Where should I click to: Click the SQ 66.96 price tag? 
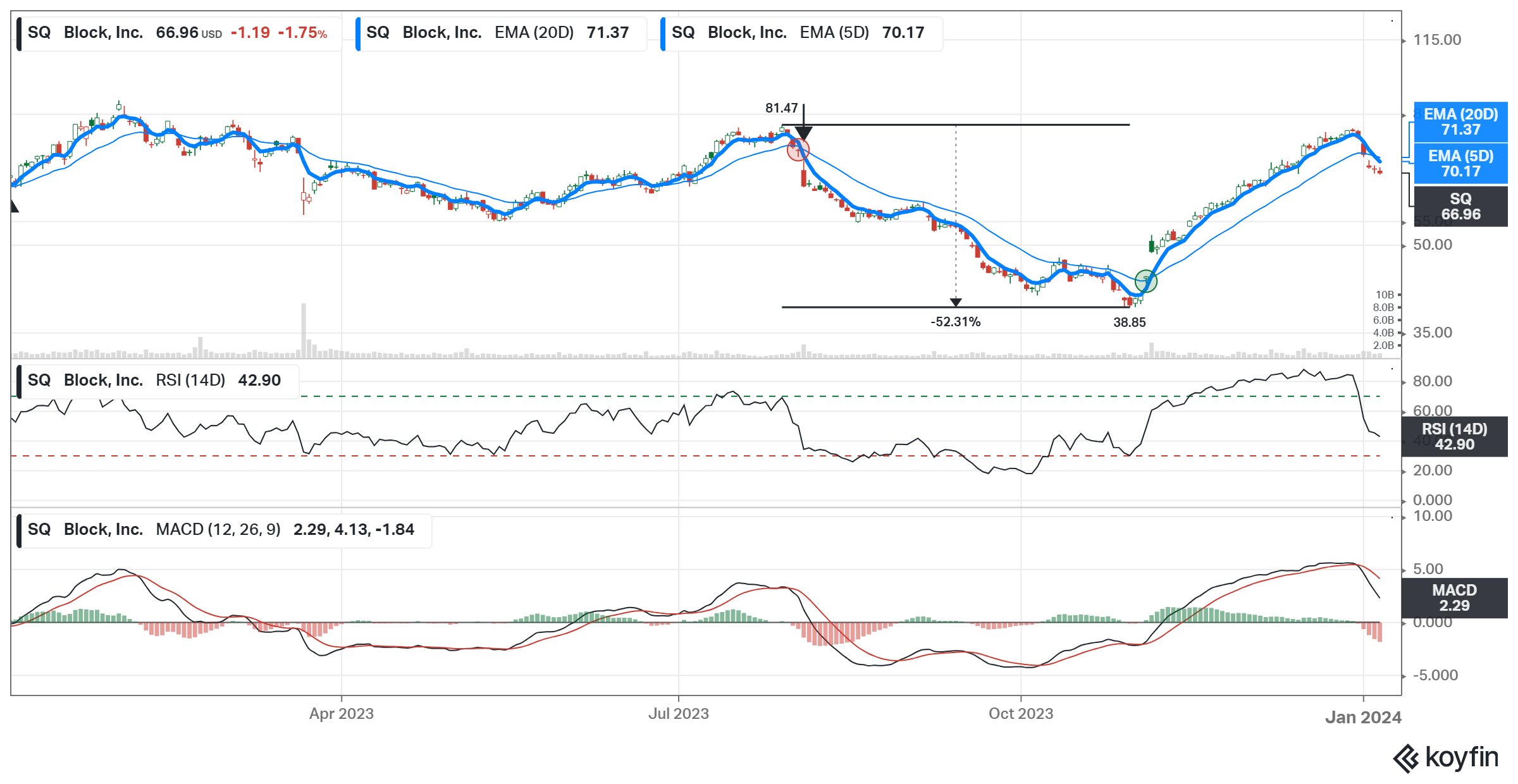[1460, 206]
